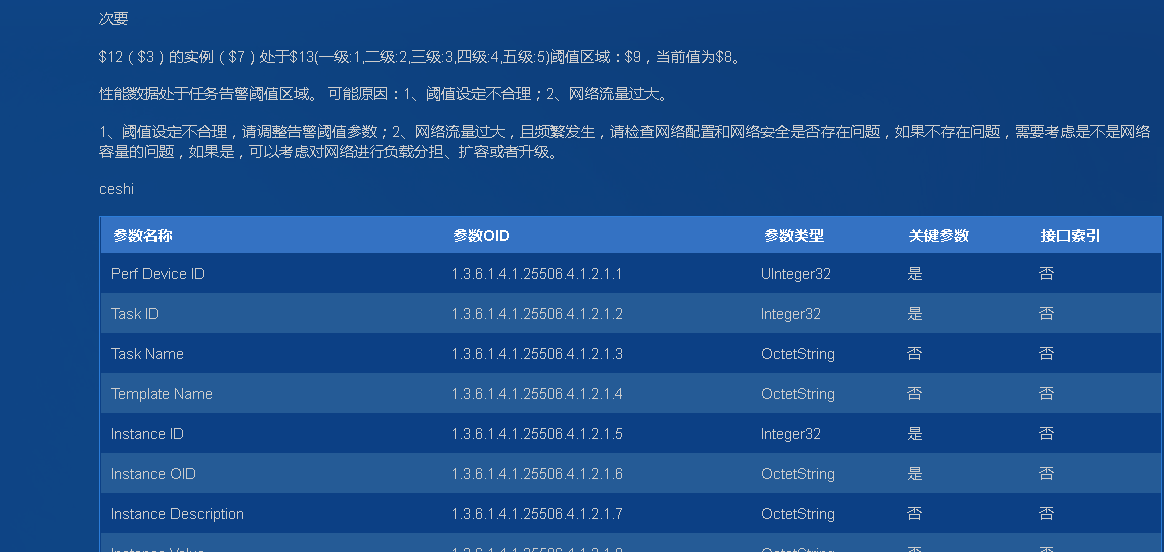The image size is (1164, 552).
Task: Select the Instance Description parameter cell
Action: coord(177,514)
